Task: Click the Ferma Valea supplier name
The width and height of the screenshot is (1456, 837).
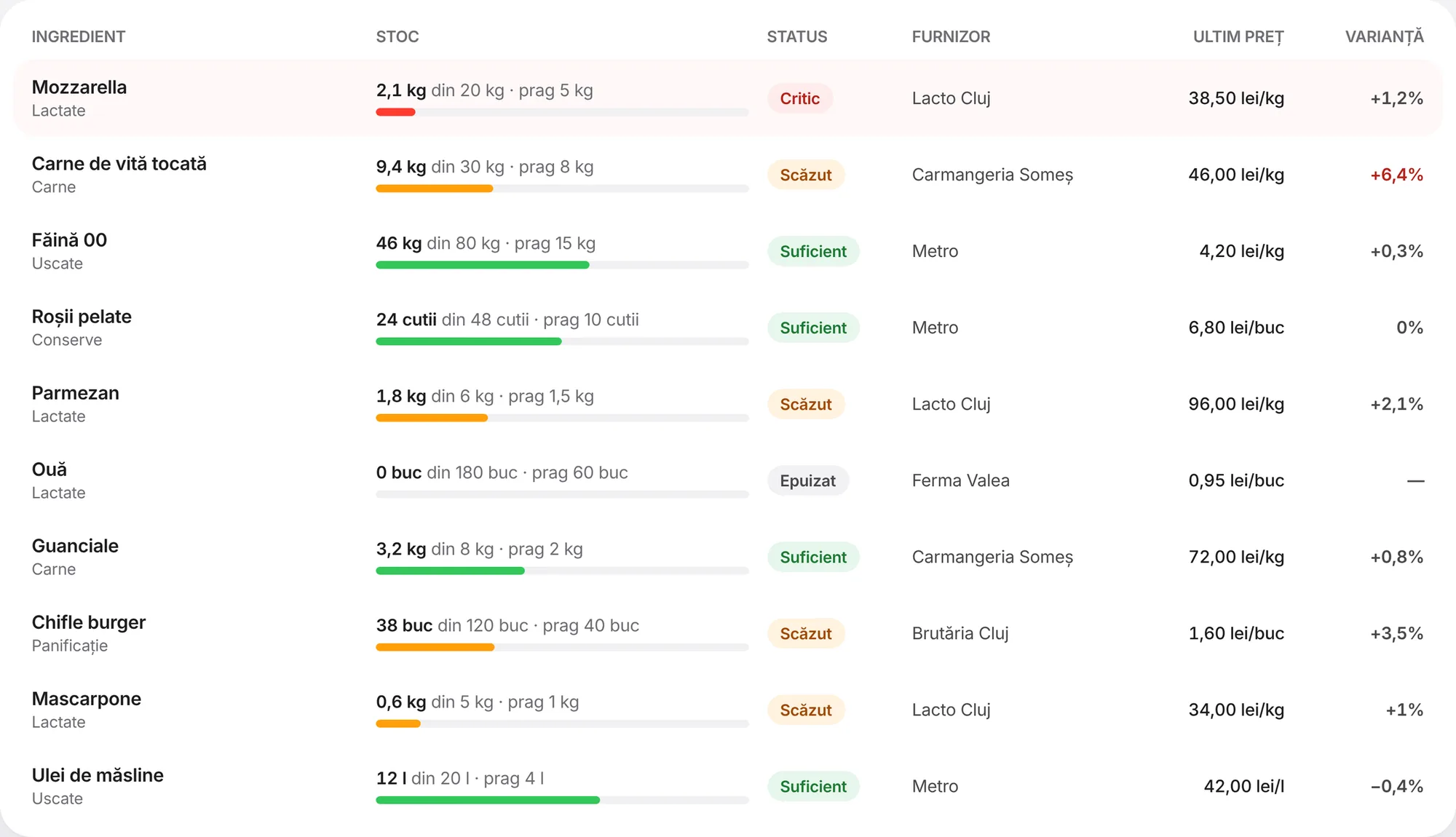Action: click(x=961, y=480)
